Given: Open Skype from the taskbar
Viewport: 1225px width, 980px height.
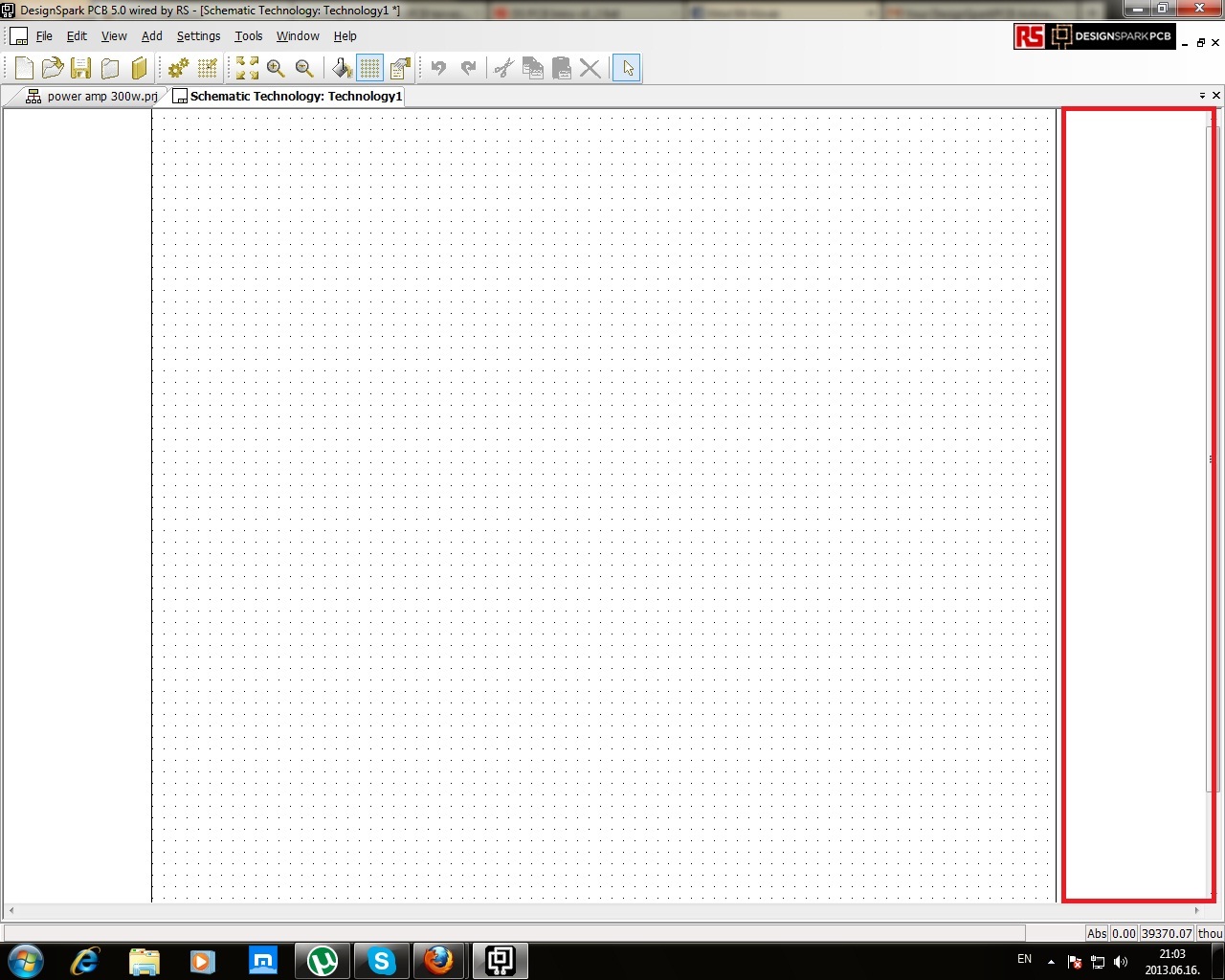Looking at the screenshot, I should (x=381, y=961).
